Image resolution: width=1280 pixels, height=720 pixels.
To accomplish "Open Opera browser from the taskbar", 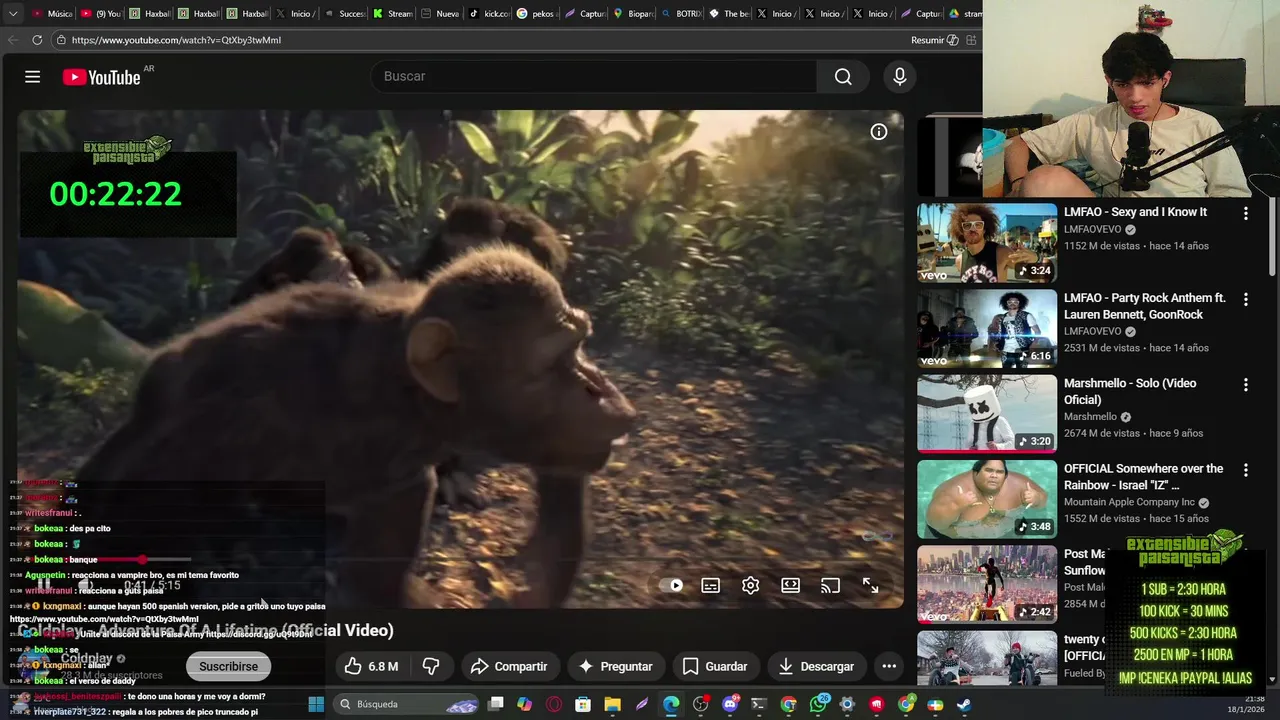I will point(554,704).
